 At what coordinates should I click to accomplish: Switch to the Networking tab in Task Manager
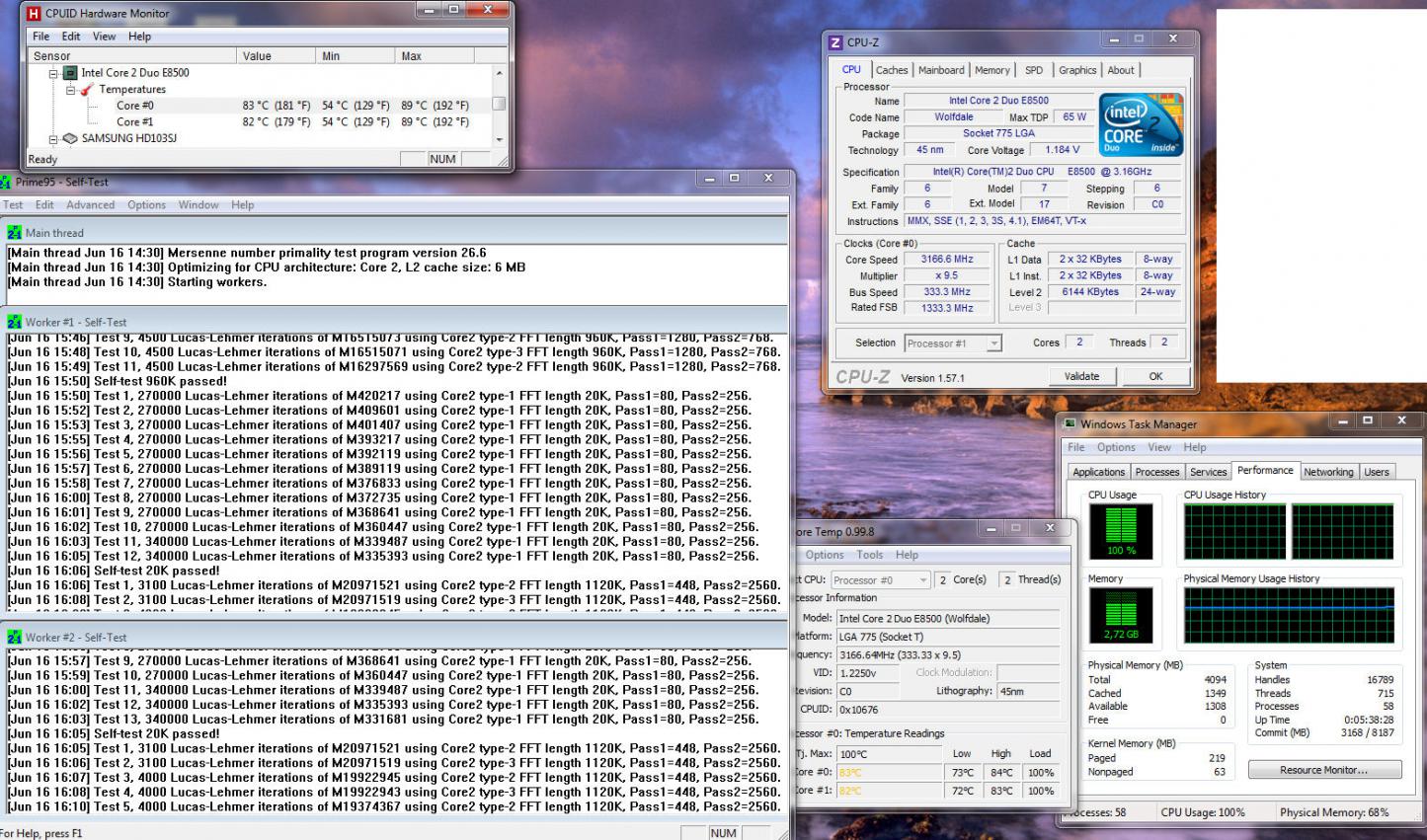(1328, 472)
